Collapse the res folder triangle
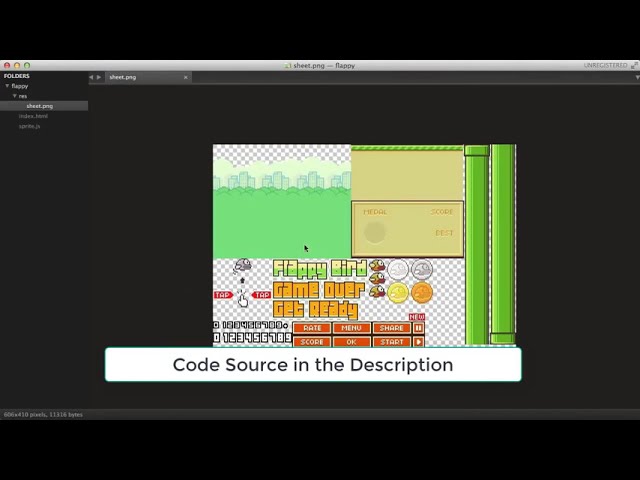 [x=15, y=96]
